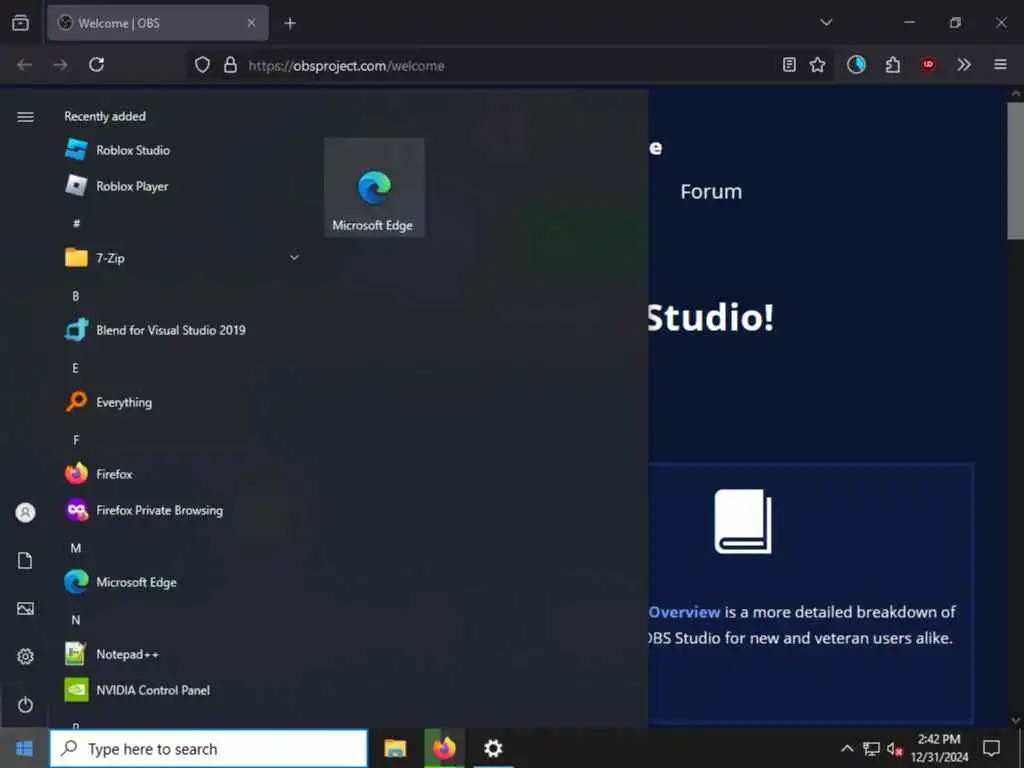This screenshot has width=1024, height=768.
Task: Expand the 7-Zip folder chevron
Action: 295,258
